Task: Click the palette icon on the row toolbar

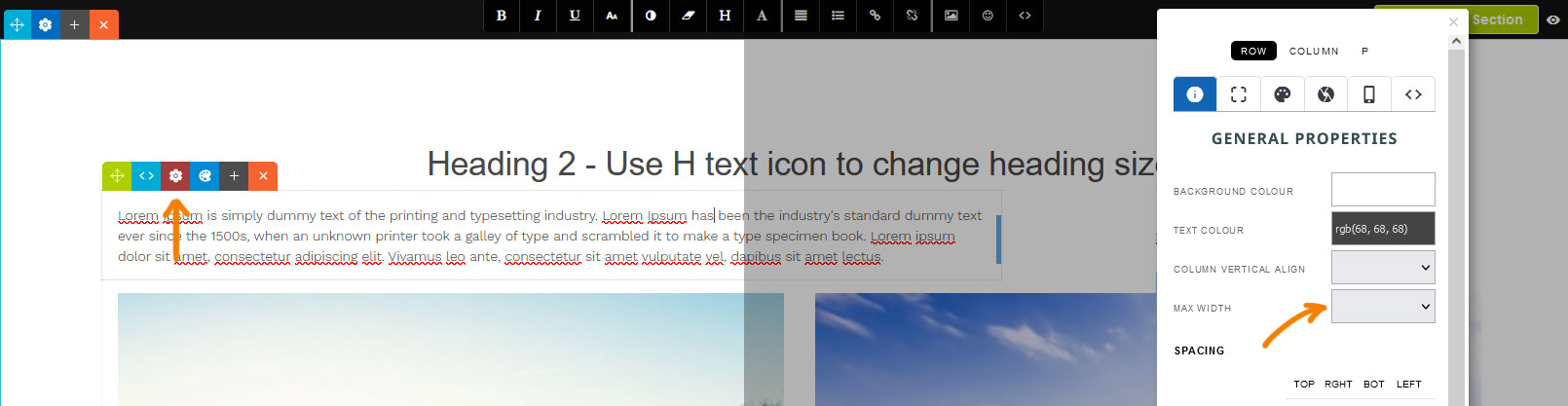Action: [x=205, y=176]
